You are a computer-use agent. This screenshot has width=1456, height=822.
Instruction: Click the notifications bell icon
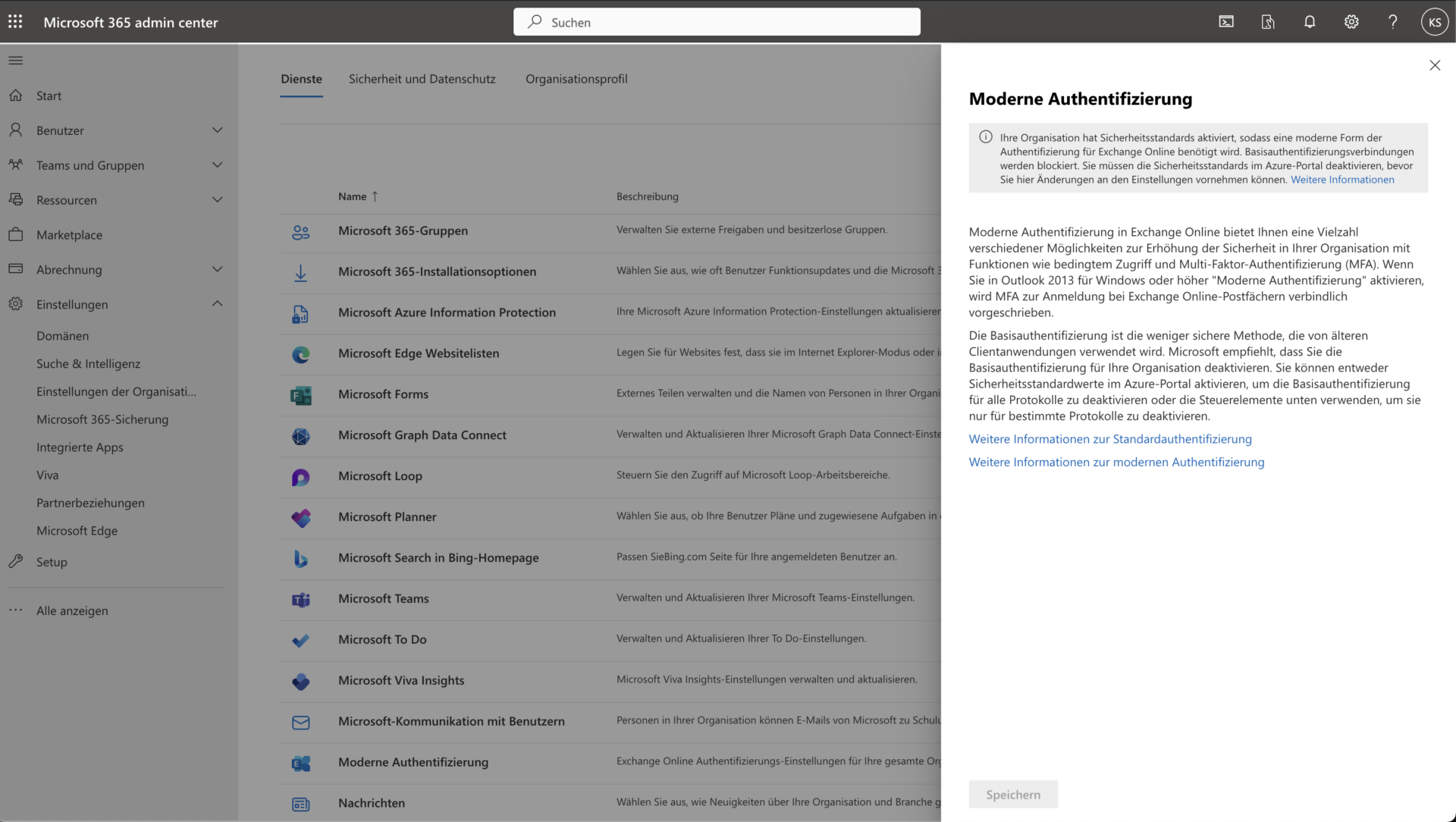1310,22
